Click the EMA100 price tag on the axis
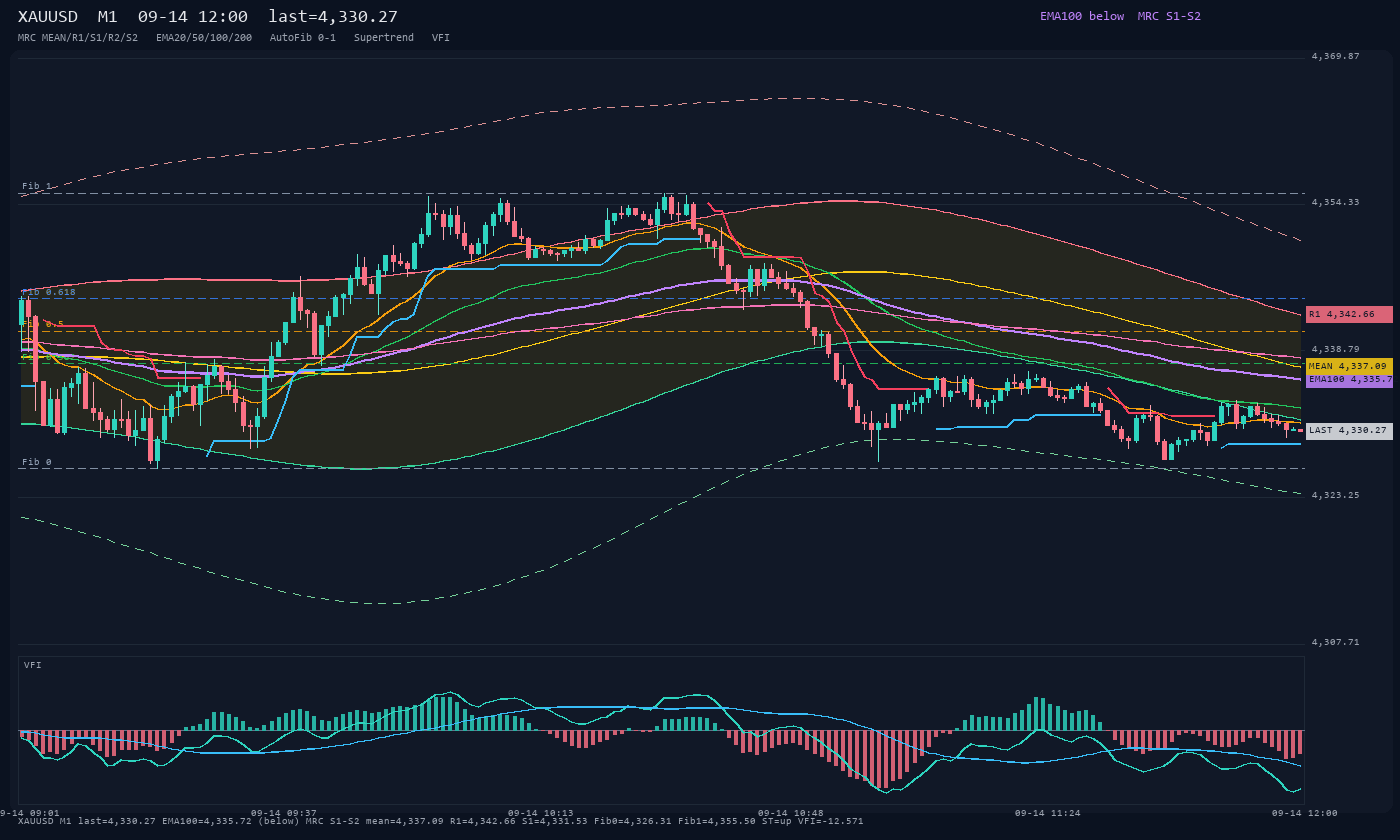The image size is (1400, 840). [x=1349, y=379]
